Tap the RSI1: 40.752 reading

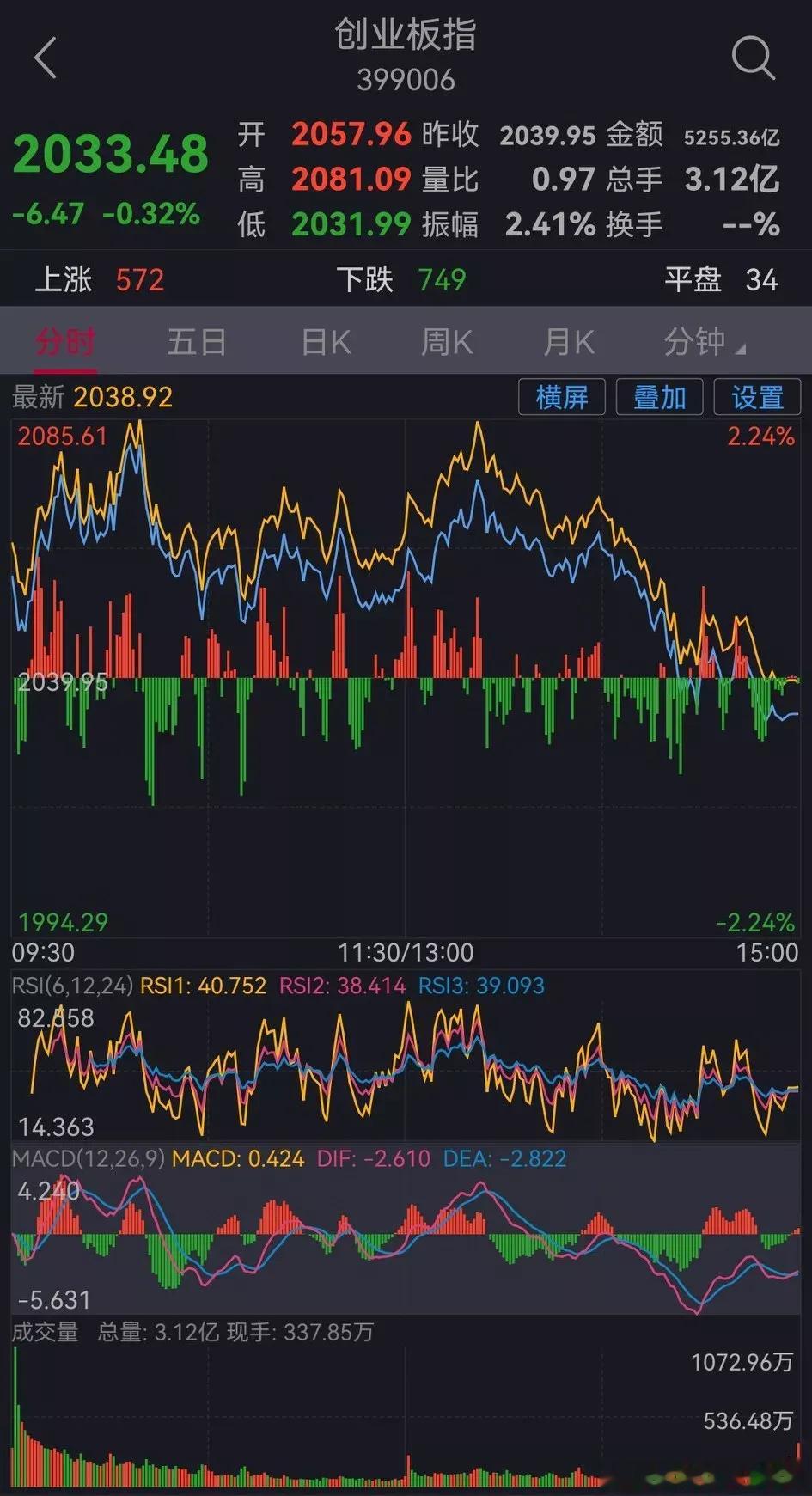[204, 986]
